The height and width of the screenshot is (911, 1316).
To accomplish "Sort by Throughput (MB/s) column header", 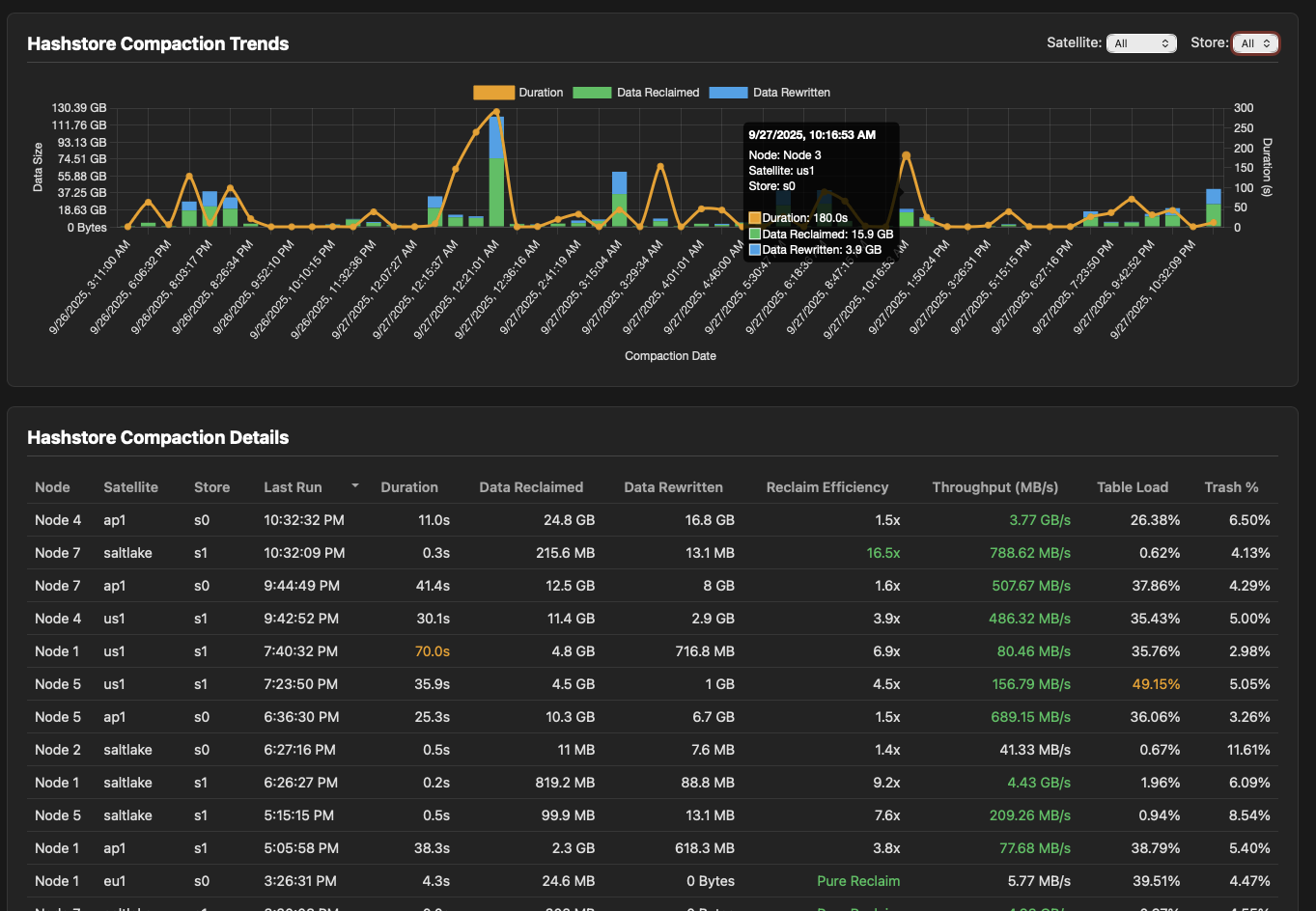I will tap(994, 487).
